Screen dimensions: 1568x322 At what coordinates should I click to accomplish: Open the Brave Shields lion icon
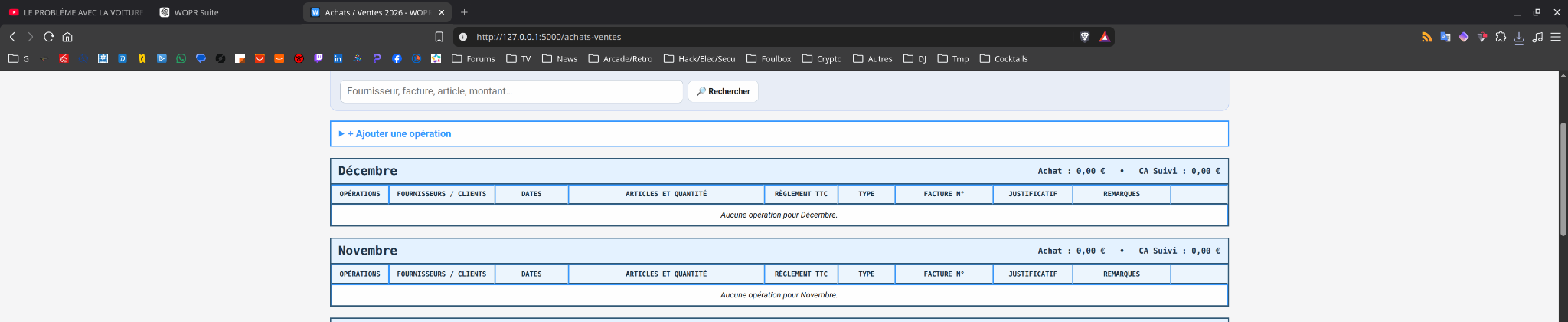click(x=1085, y=37)
